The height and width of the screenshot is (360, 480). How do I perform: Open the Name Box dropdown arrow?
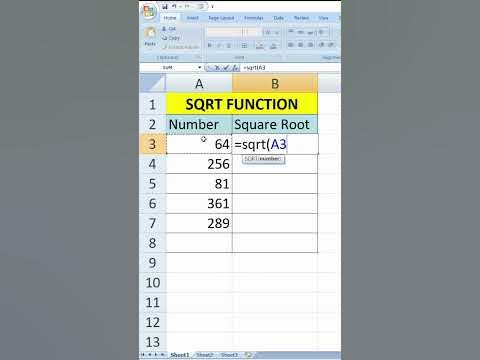[200, 68]
